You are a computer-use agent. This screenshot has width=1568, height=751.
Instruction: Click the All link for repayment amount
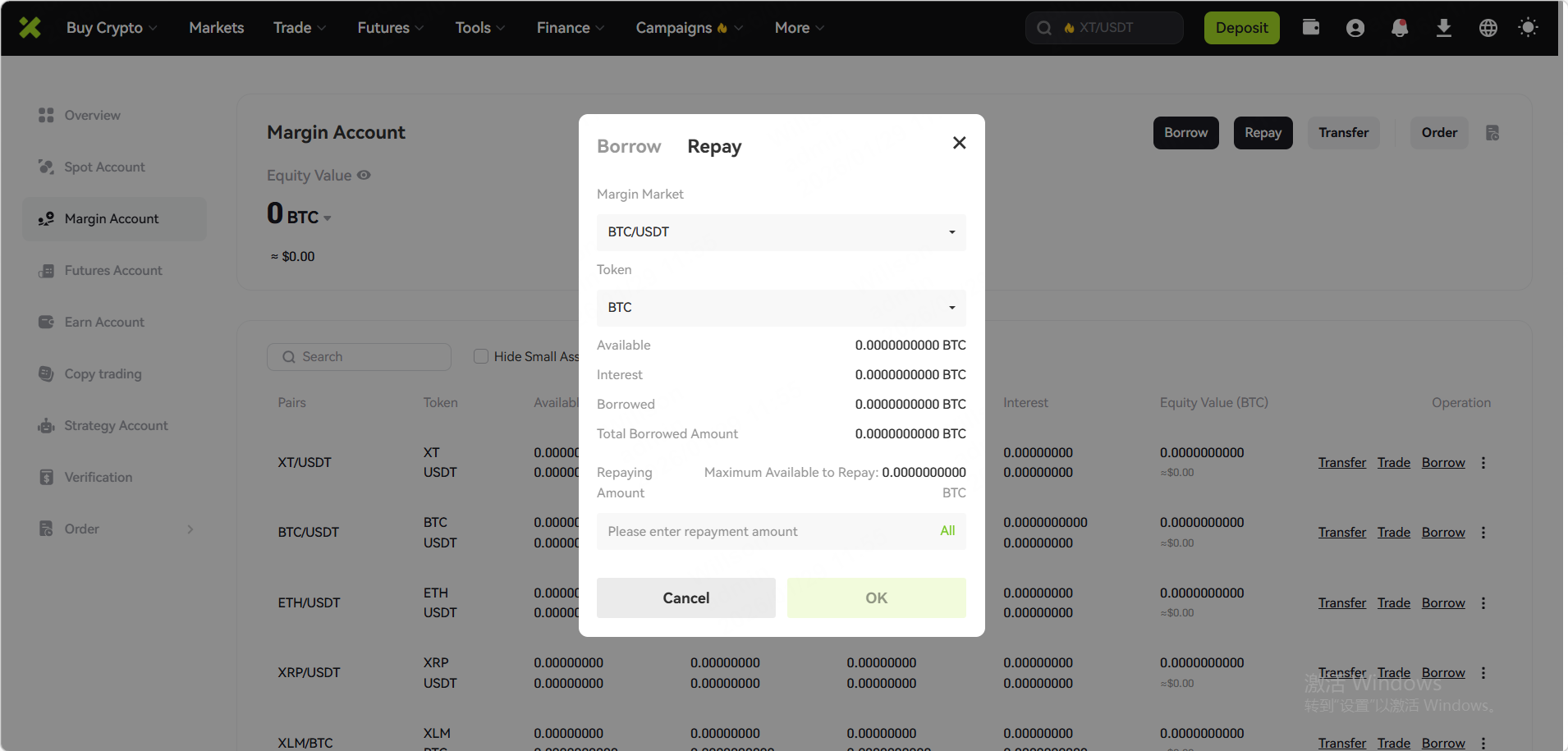click(947, 531)
